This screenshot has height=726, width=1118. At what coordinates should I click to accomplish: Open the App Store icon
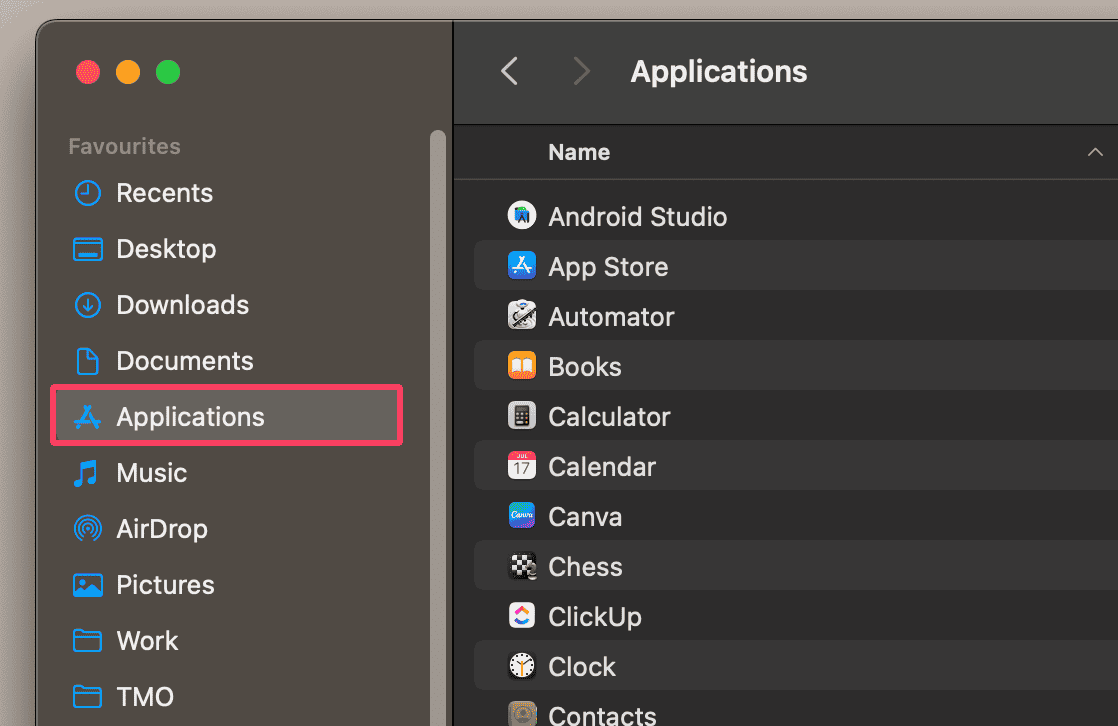coord(522,266)
